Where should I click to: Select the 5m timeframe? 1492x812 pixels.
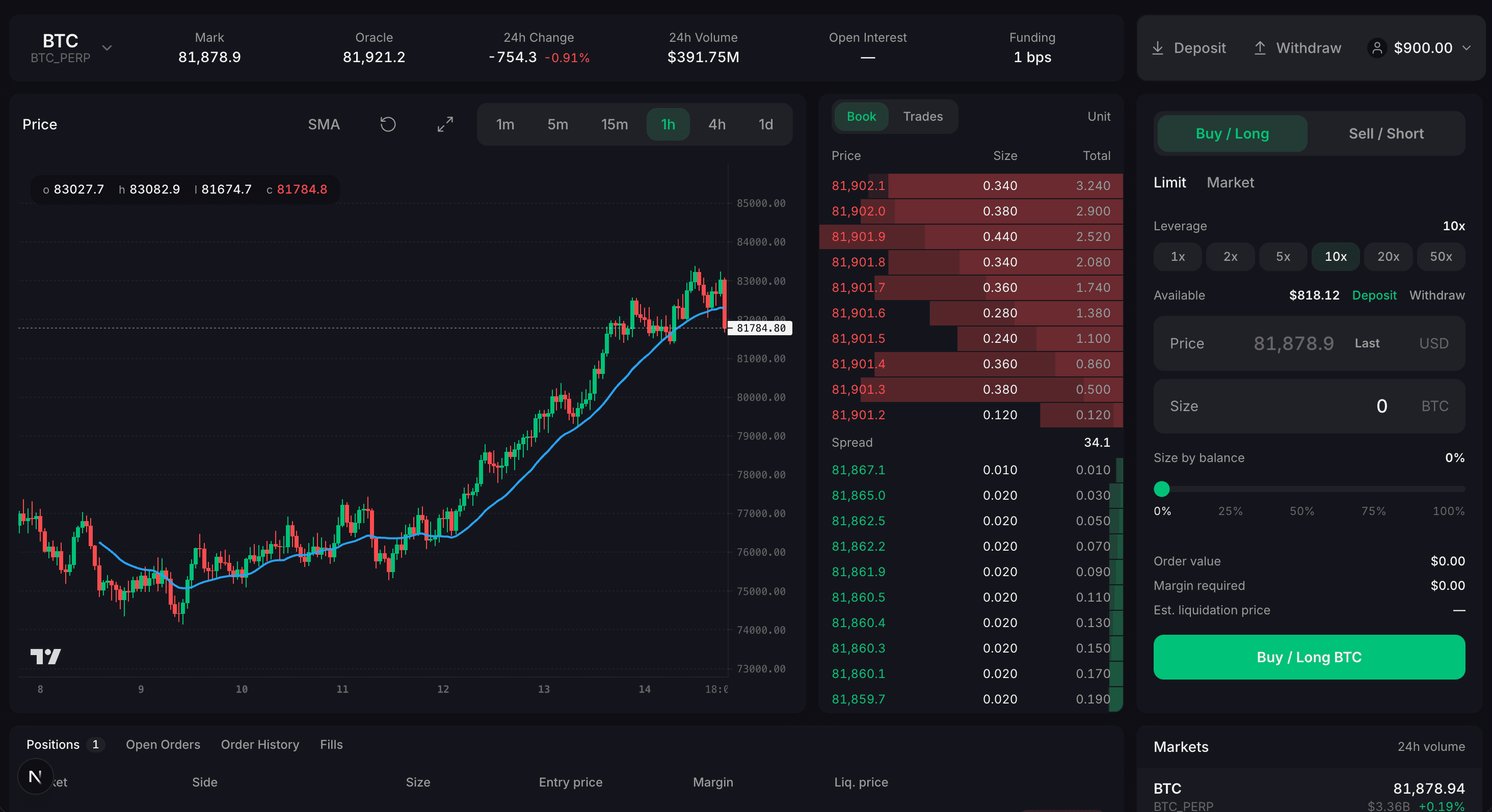click(557, 124)
